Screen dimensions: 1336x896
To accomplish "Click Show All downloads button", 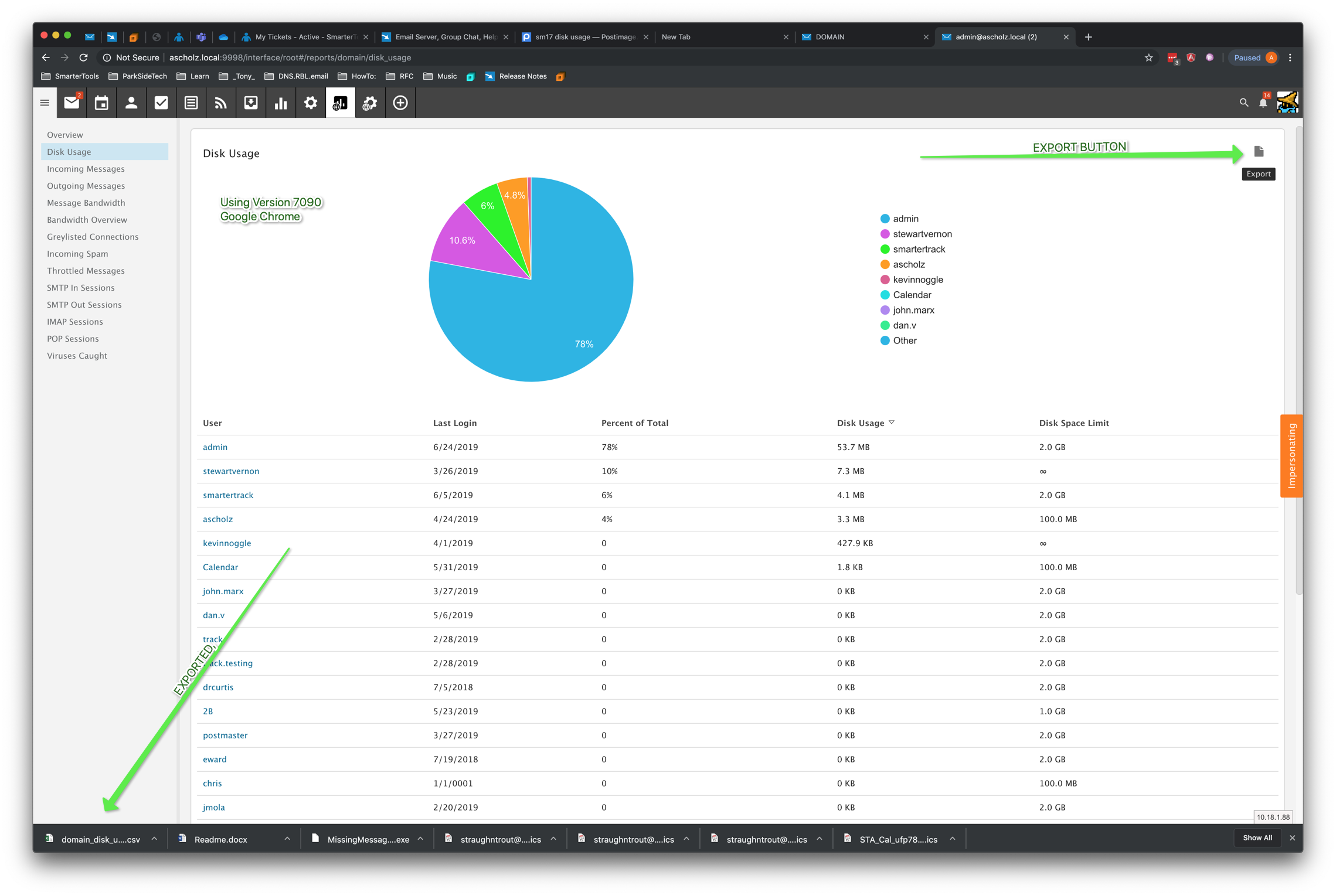I will tap(1257, 838).
